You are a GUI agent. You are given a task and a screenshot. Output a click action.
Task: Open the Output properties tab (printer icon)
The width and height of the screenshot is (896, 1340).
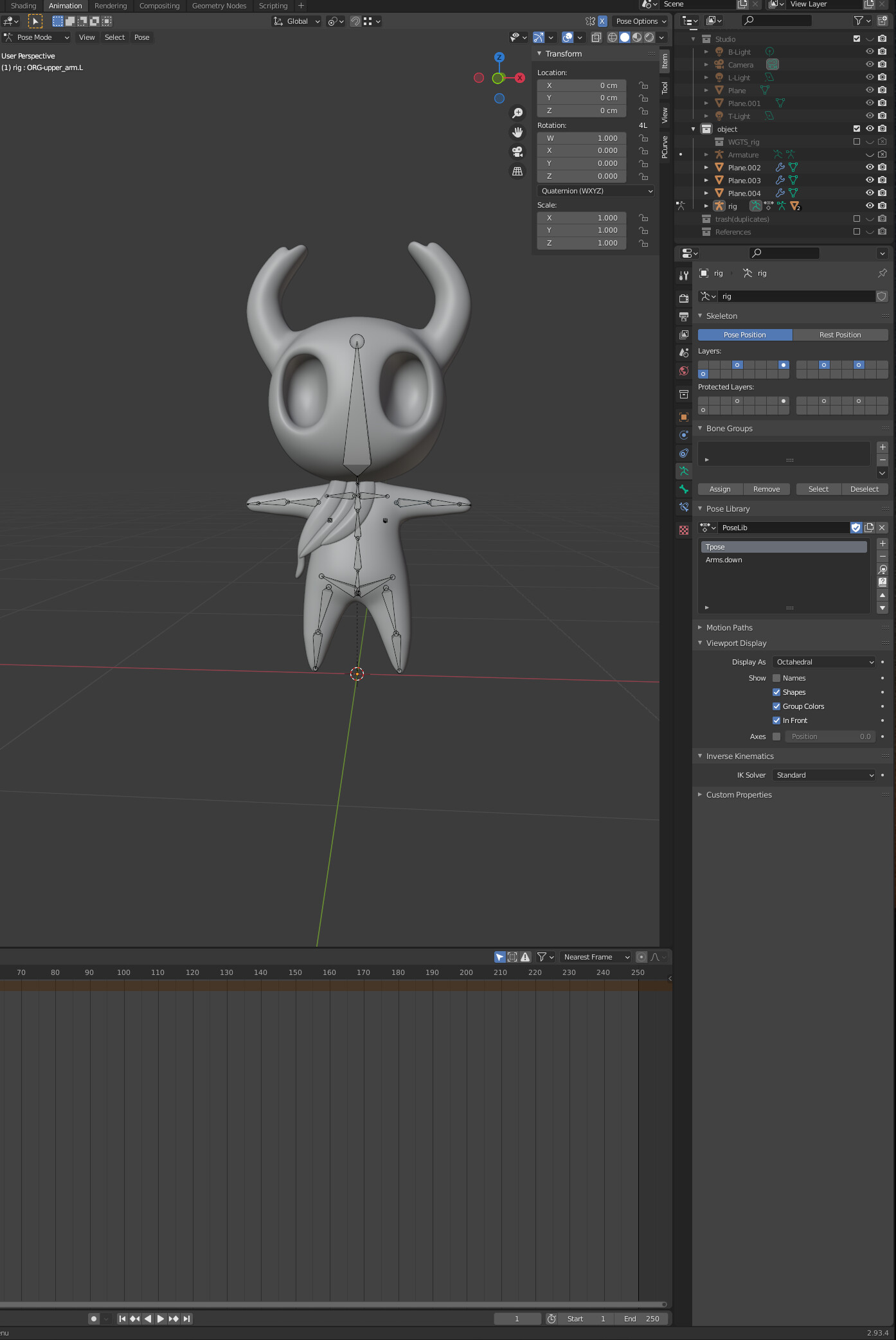684,316
